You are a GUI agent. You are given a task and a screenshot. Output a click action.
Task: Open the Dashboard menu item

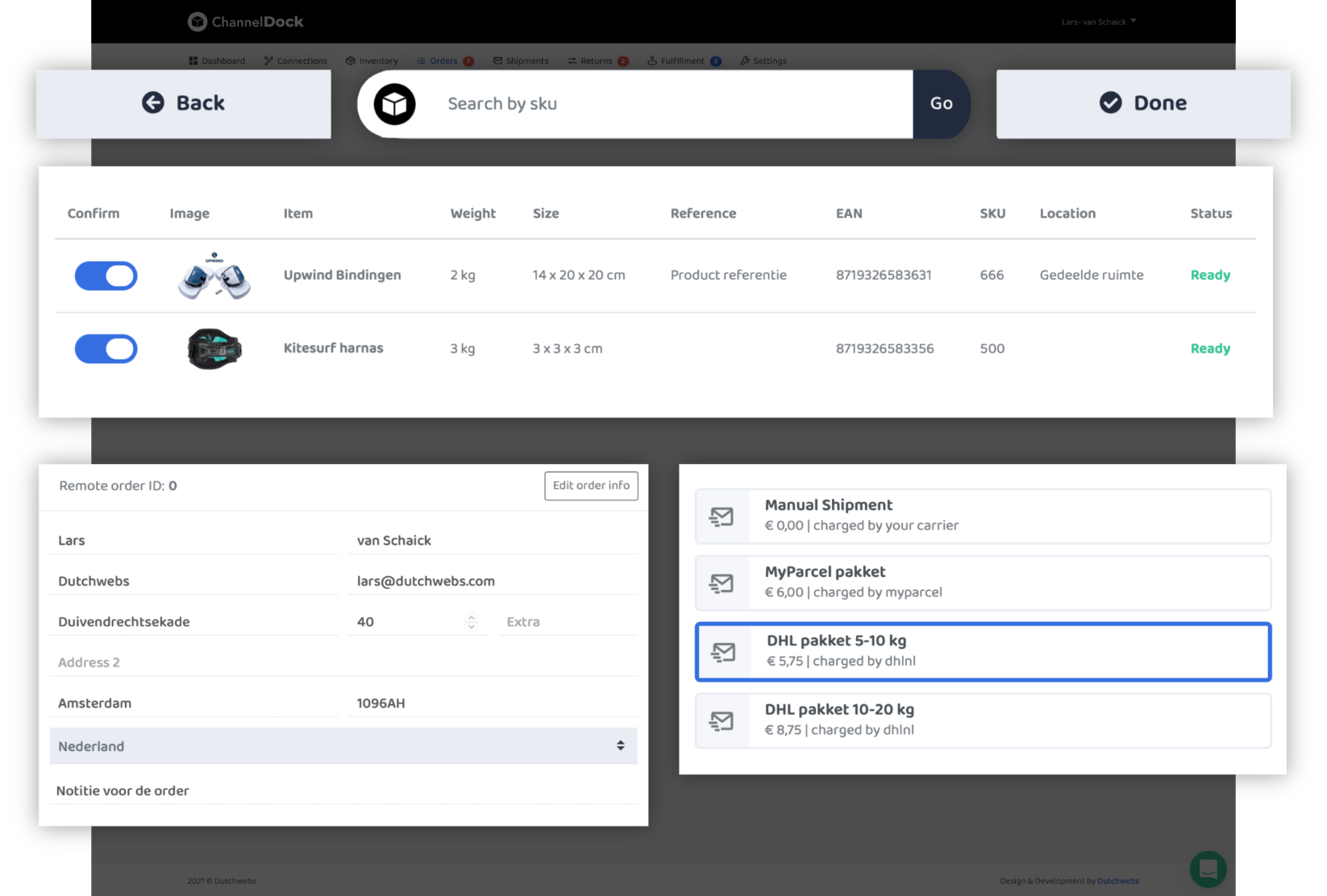[x=217, y=61]
